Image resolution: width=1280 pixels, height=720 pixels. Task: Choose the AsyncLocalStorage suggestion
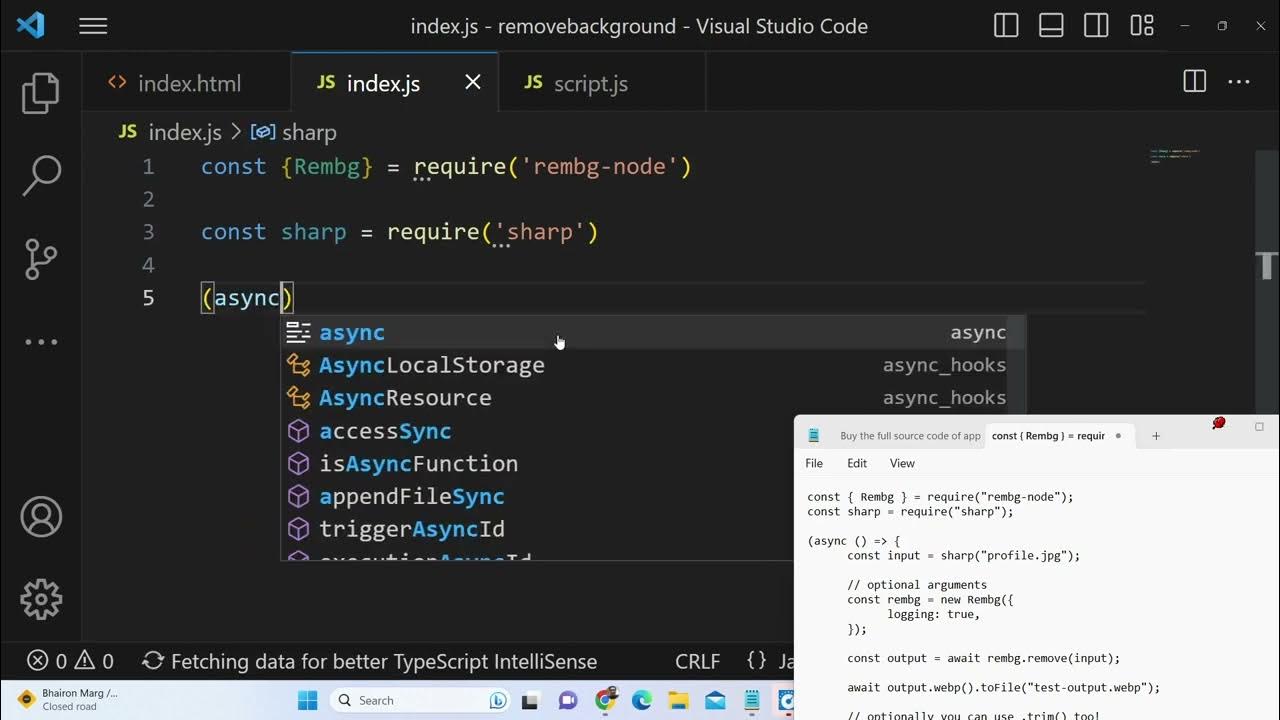[x=653, y=365]
